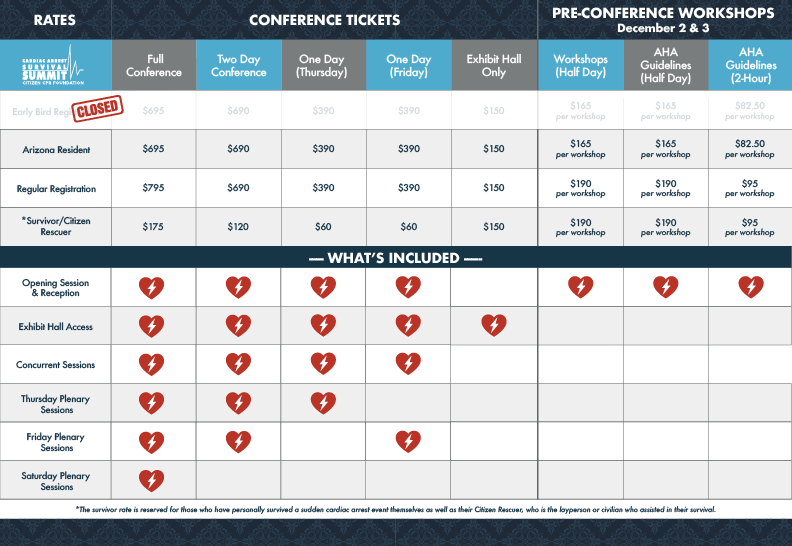Viewport: 792px width, 546px height.
Task: Select the Workshops (Half Day) column header
Action: 581,66
